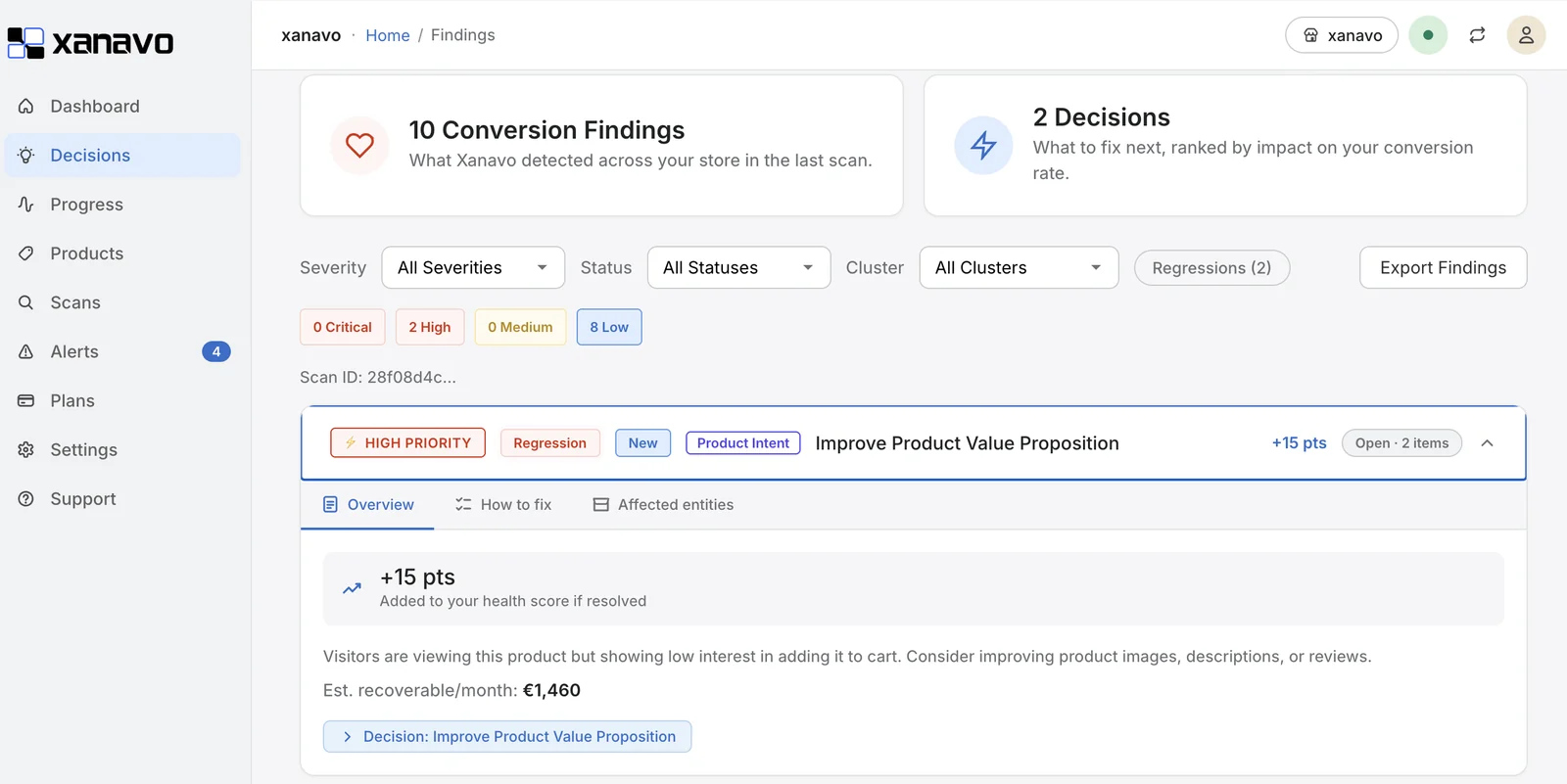
Task: Go to Progress in the sidebar
Action: point(122,204)
